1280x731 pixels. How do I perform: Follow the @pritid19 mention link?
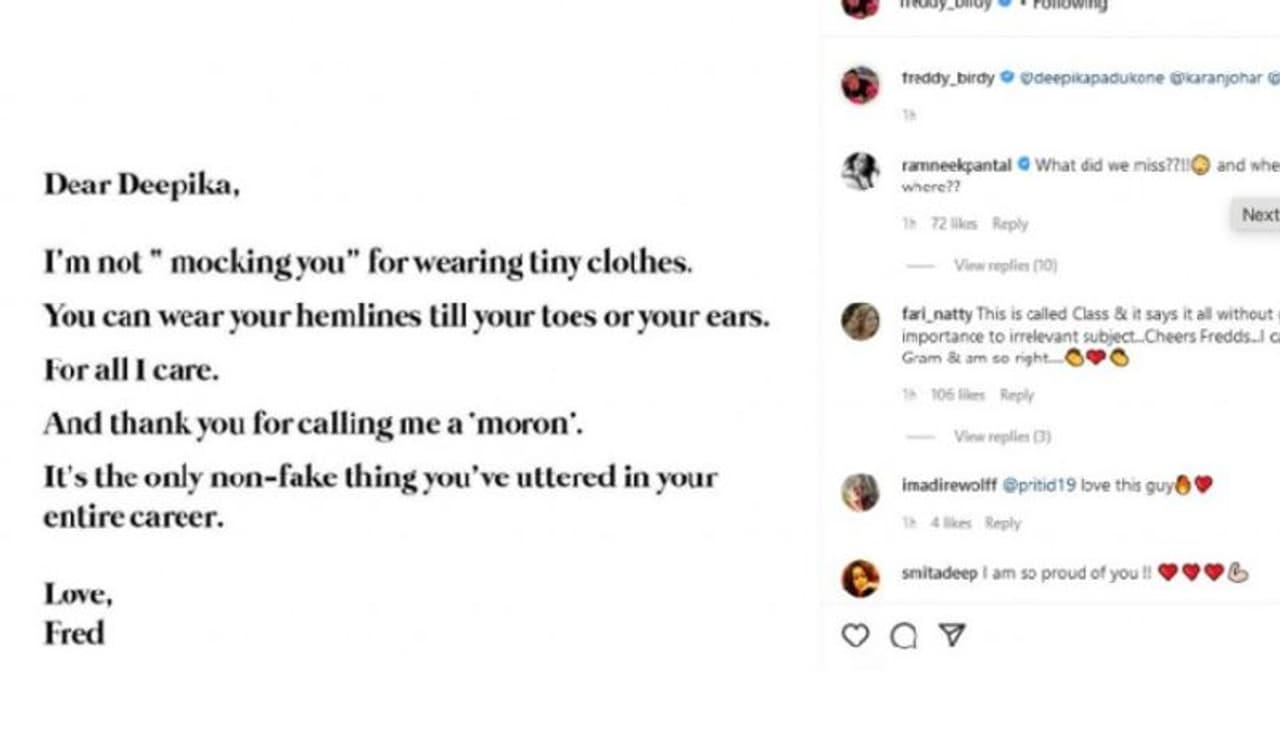coord(1038,485)
